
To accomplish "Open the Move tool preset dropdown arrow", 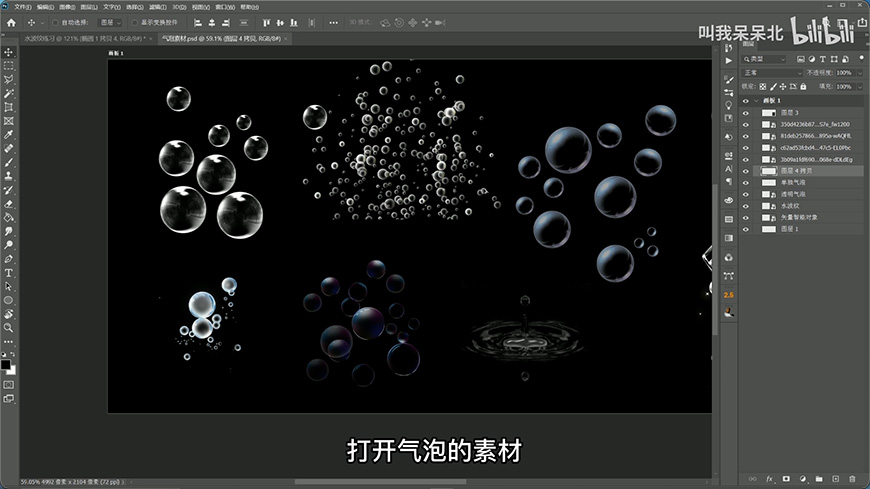I will pos(42,23).
